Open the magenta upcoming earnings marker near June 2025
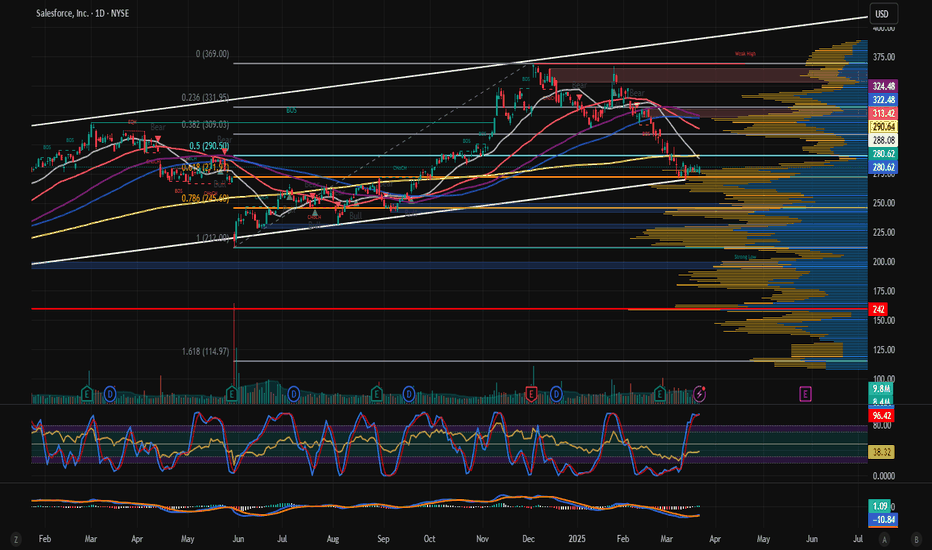Viewport: 932px width, 550px height. click(x=805, y=393)
